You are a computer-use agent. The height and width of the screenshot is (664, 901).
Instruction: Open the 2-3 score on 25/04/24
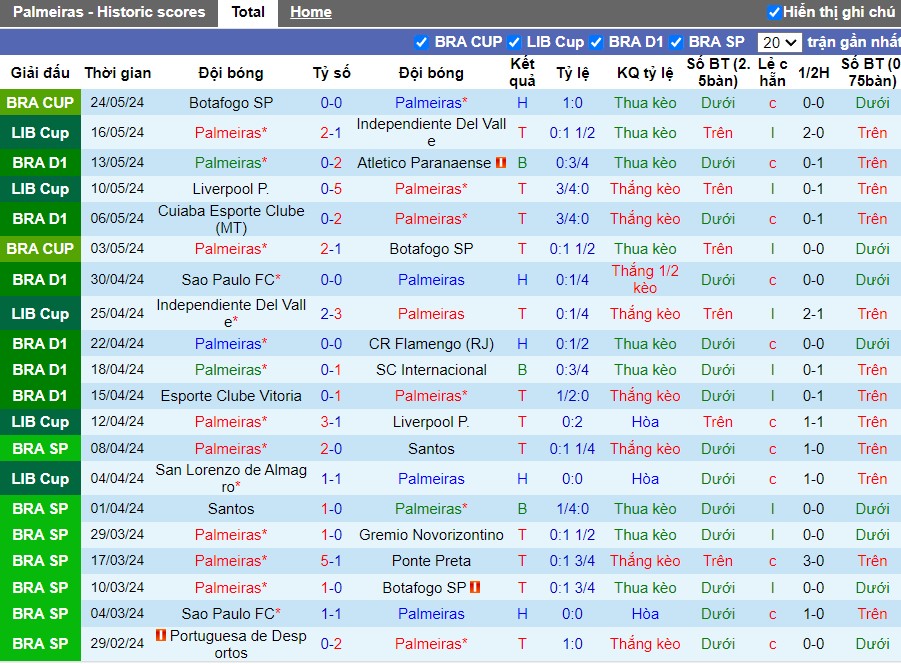[x=332, y=314]
